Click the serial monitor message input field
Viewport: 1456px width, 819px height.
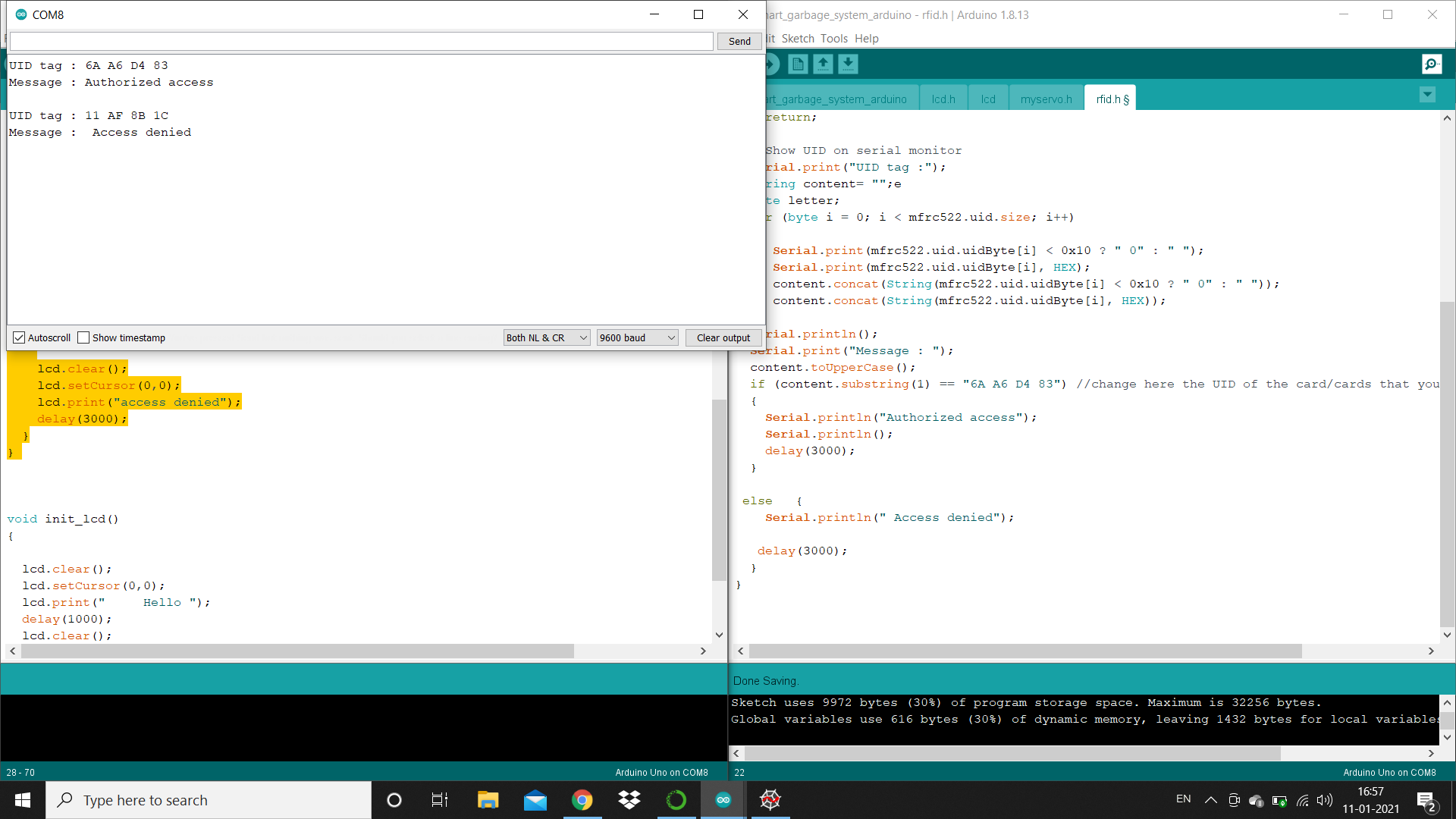[362, 41]
